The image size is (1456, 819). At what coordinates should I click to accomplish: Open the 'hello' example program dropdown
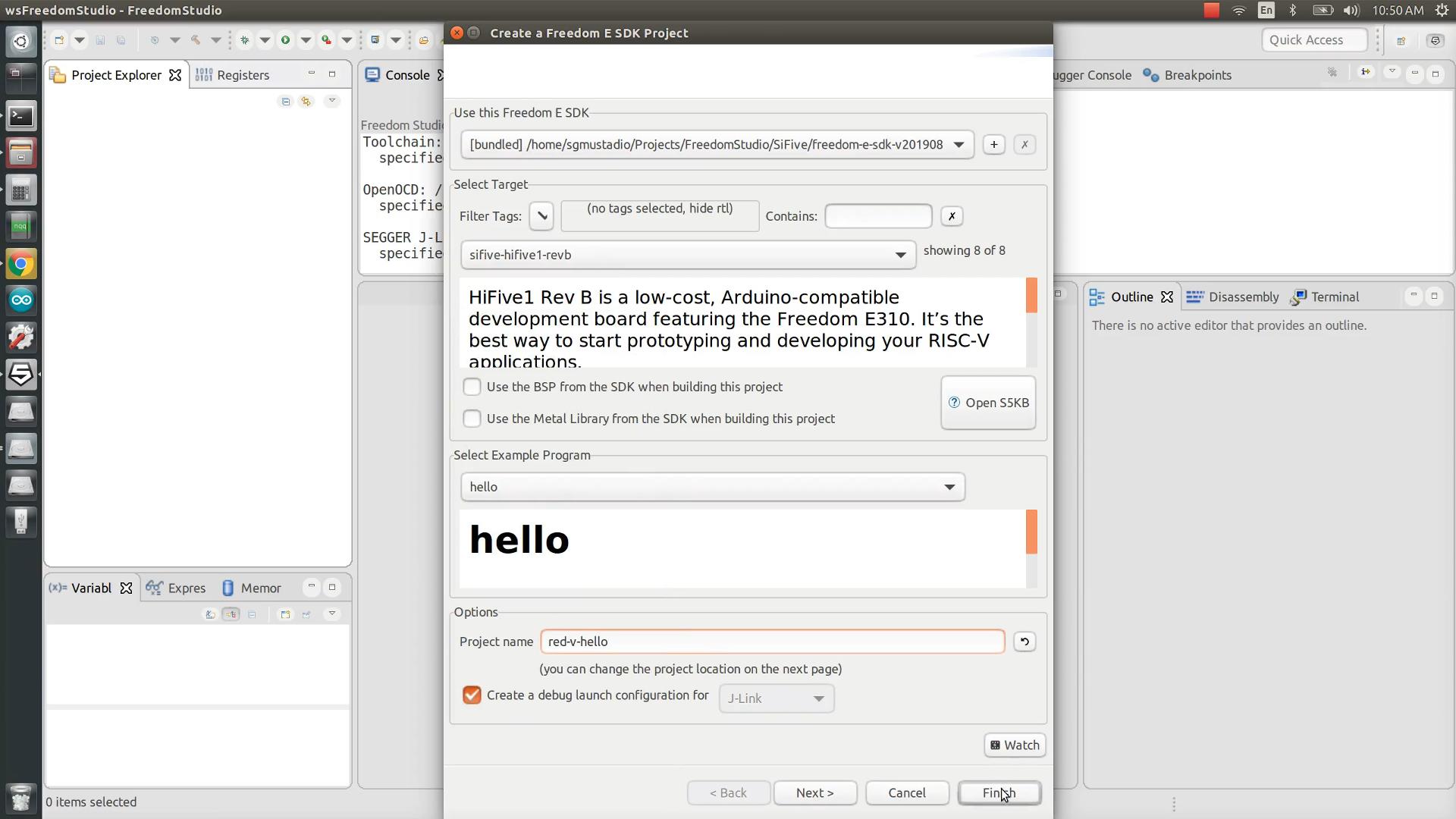(x=949, y=487)
